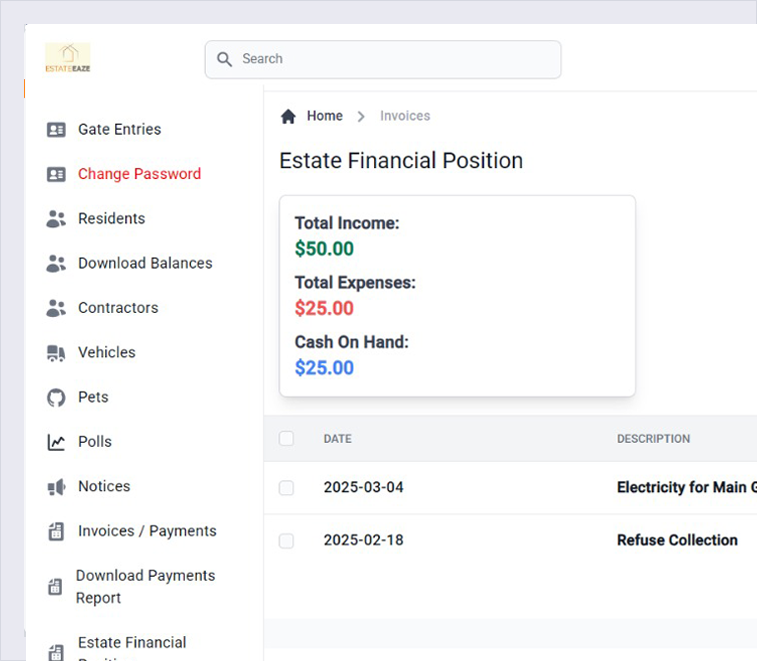Click the Vehicles truck icon

[x=56, y=353]
